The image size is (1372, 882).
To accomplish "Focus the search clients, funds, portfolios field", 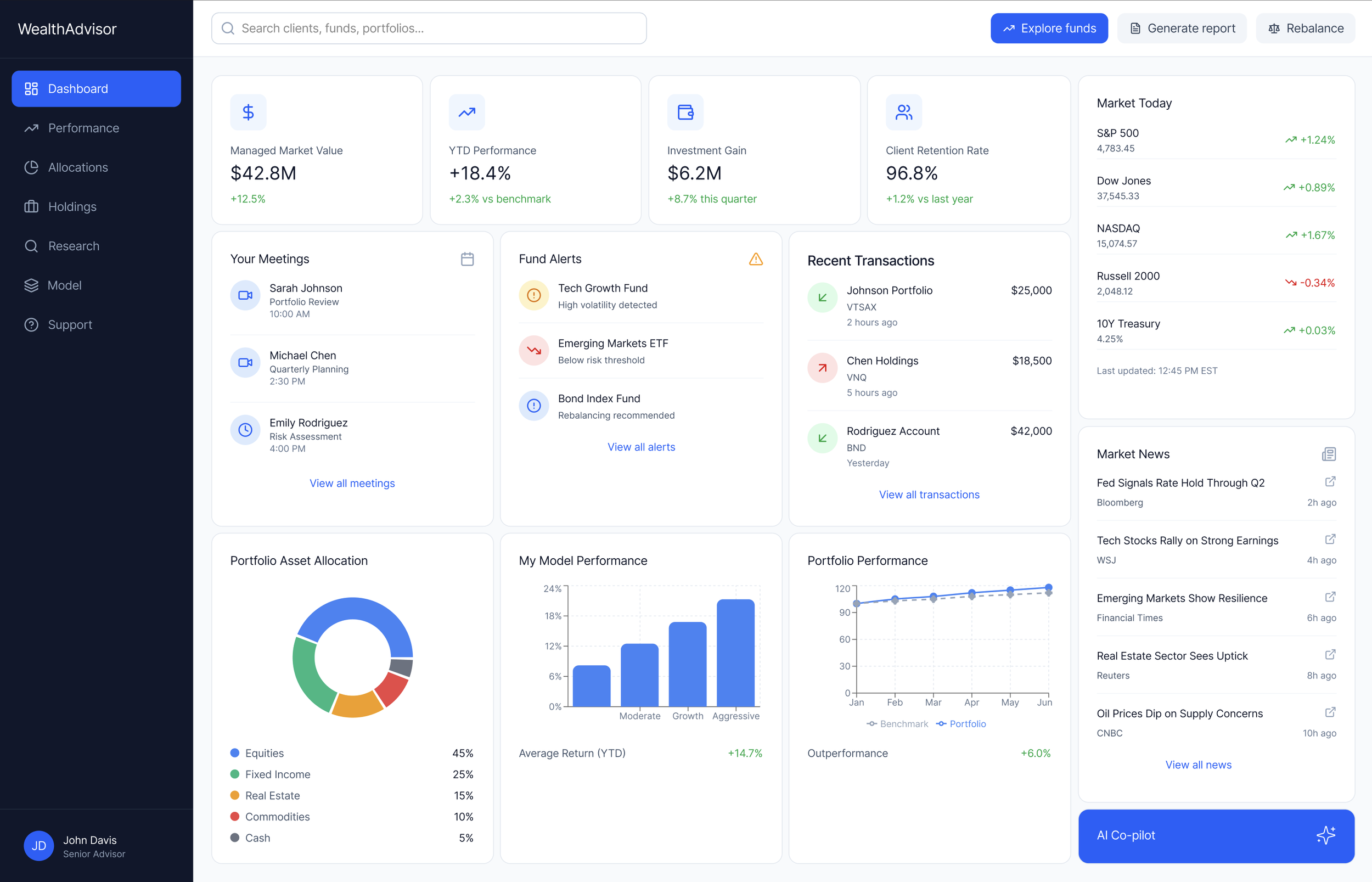I will click(428, 28).
